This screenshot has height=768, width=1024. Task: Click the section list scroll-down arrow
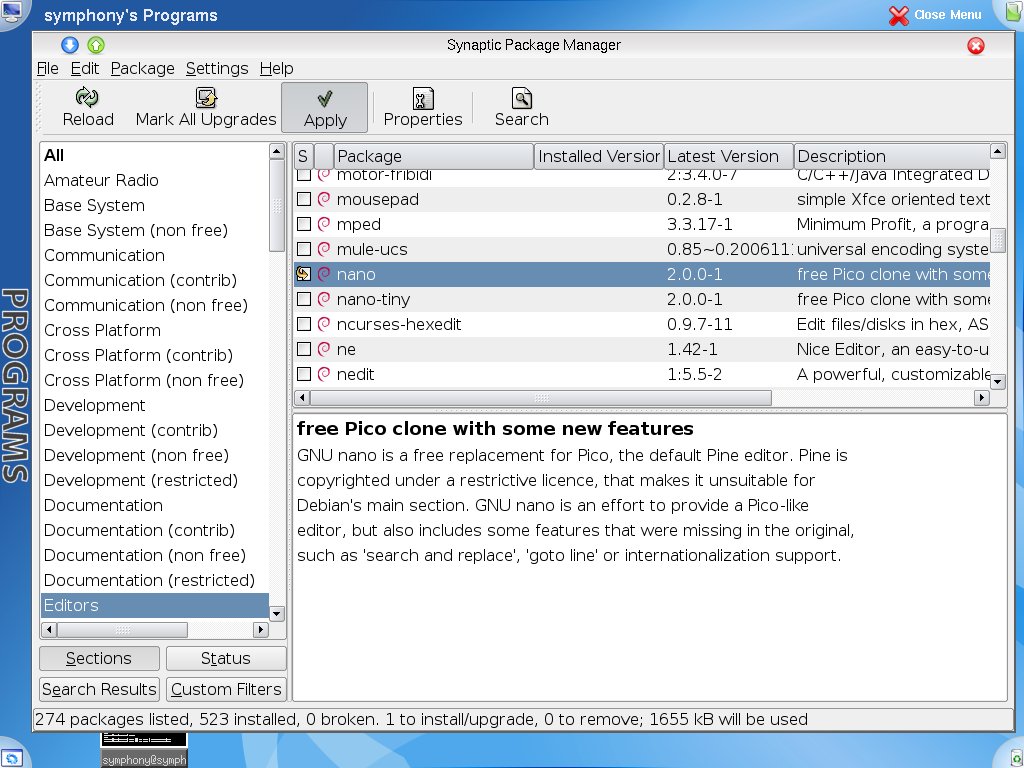(x=277, y=613)
